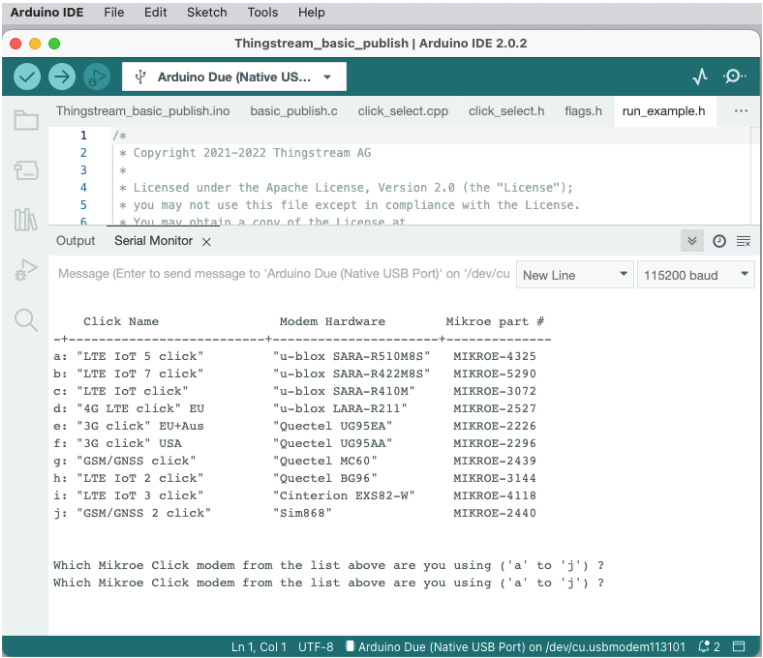
Task: Show more tabs via ellipsis button
Action: coord(741,111)
